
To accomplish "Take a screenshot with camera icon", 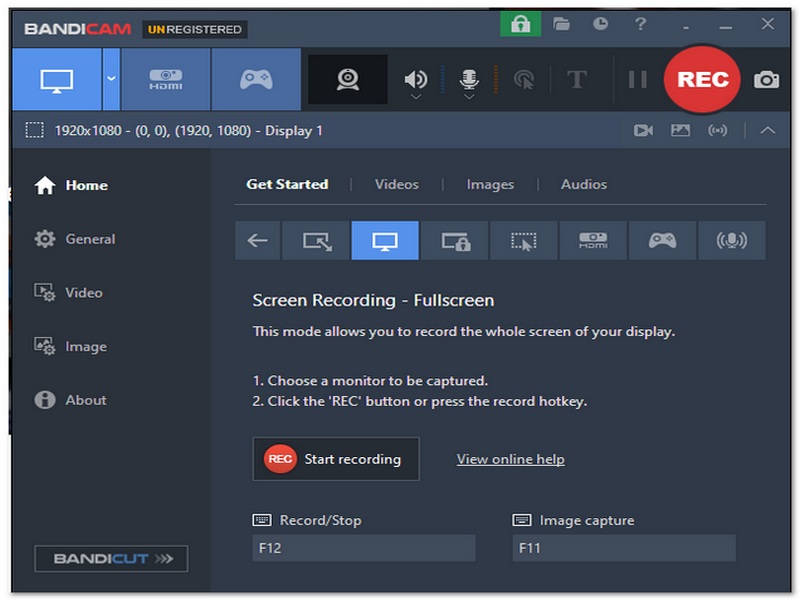I will 766,80.
